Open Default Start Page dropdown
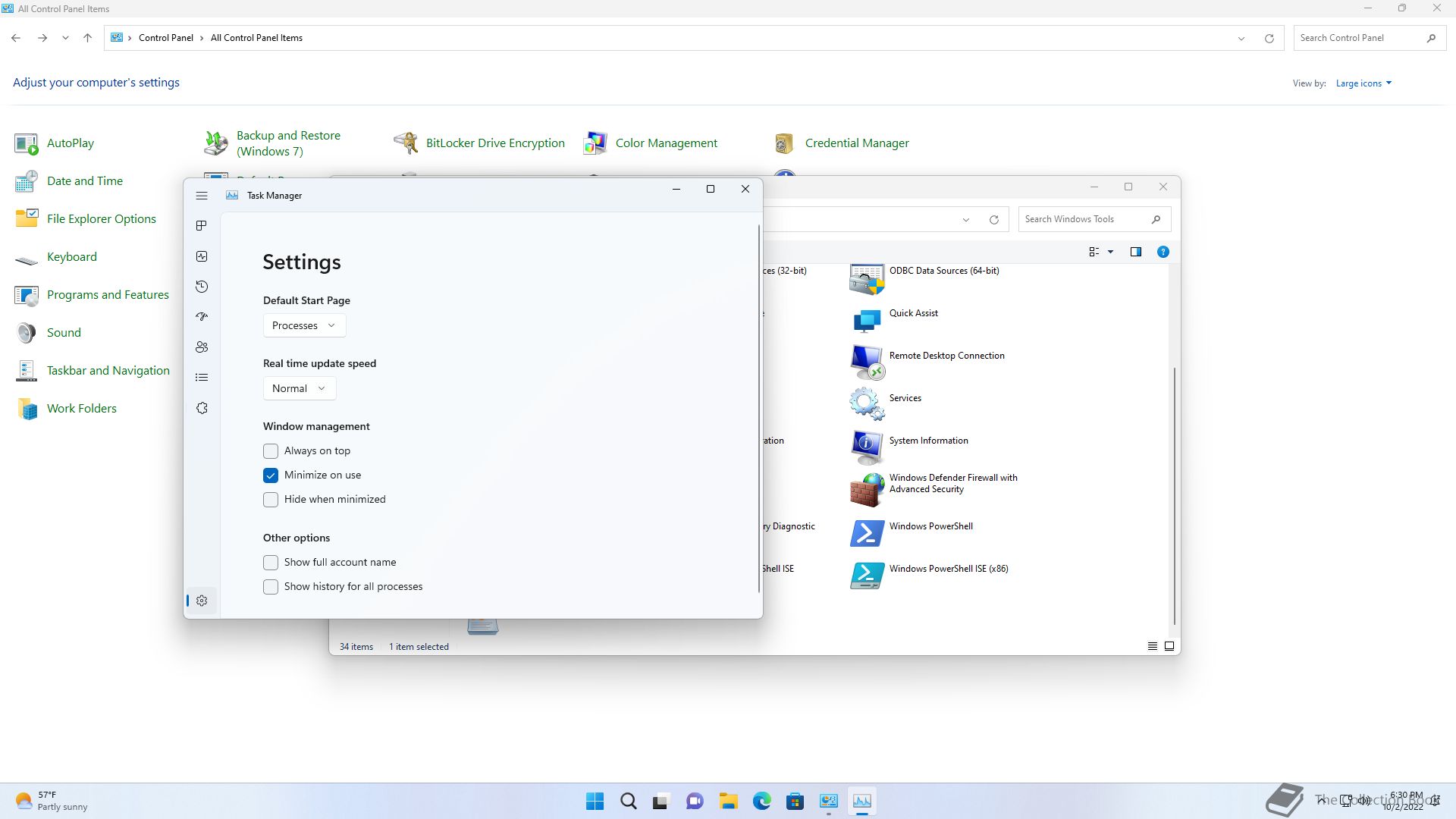The image size is (1456, 819). click(x=304, y=325)
